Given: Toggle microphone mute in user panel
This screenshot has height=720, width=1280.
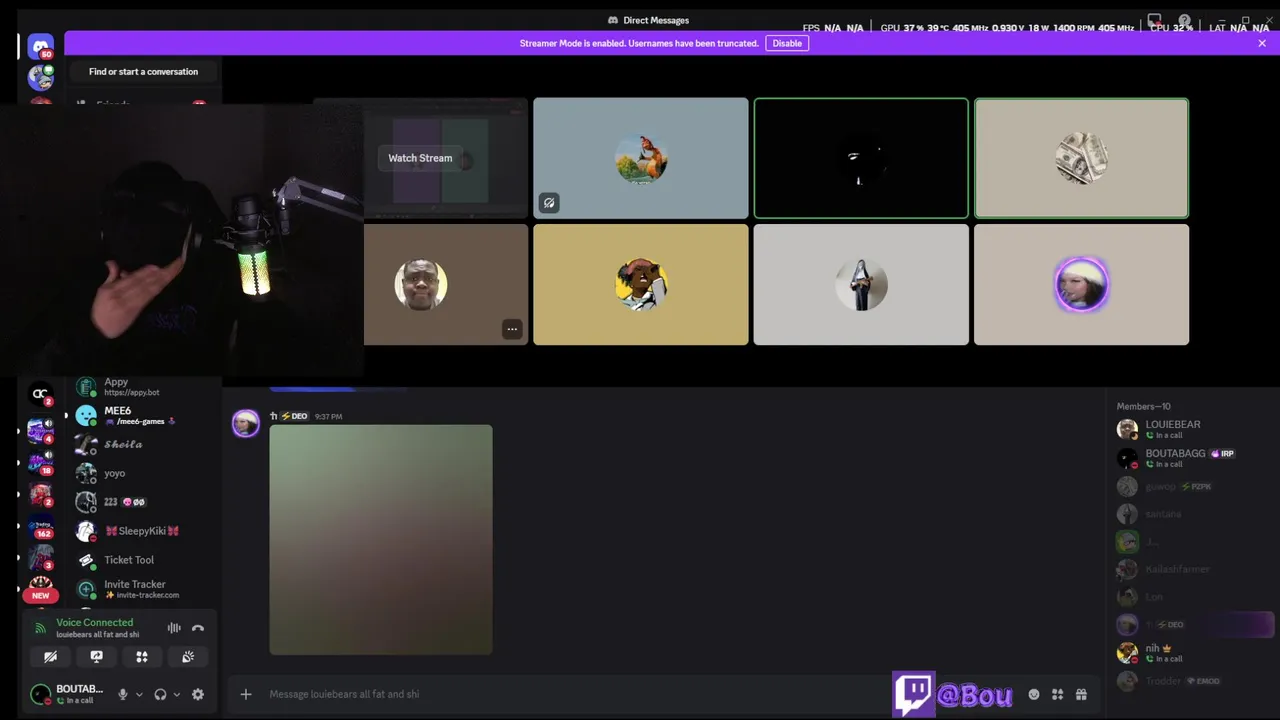Looking at the screenshot, I should [123, 694].
